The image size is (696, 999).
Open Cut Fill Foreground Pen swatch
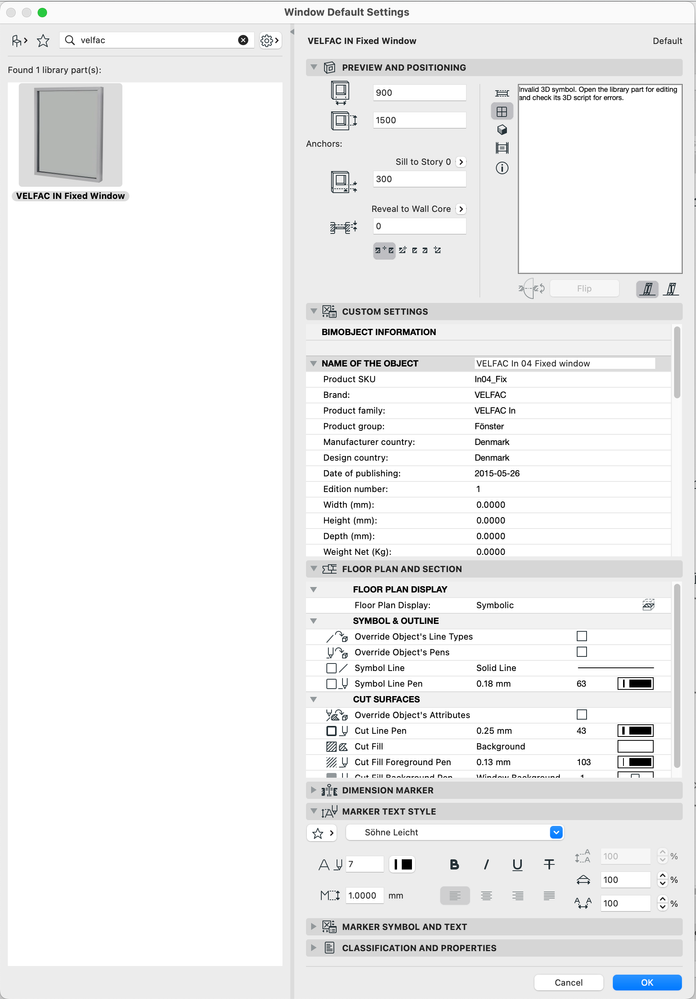635,762
